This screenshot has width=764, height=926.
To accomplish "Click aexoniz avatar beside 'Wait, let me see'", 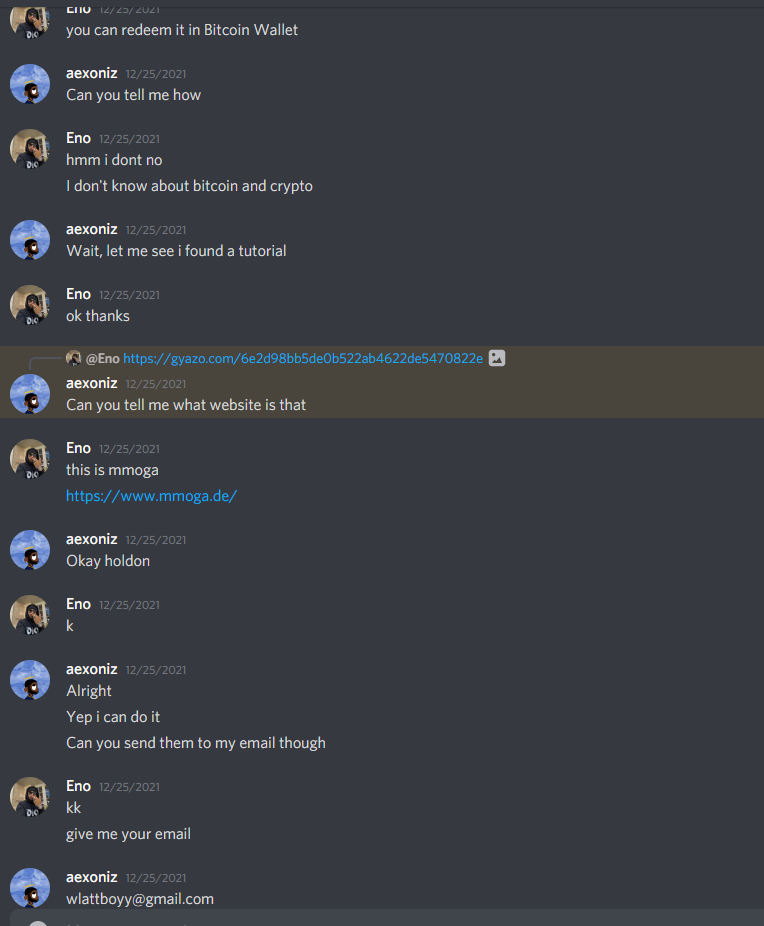I will [x=30, y=240].
